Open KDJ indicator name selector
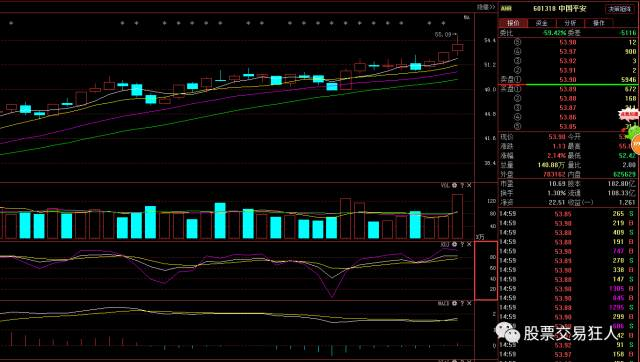 [x=445, y=244]
